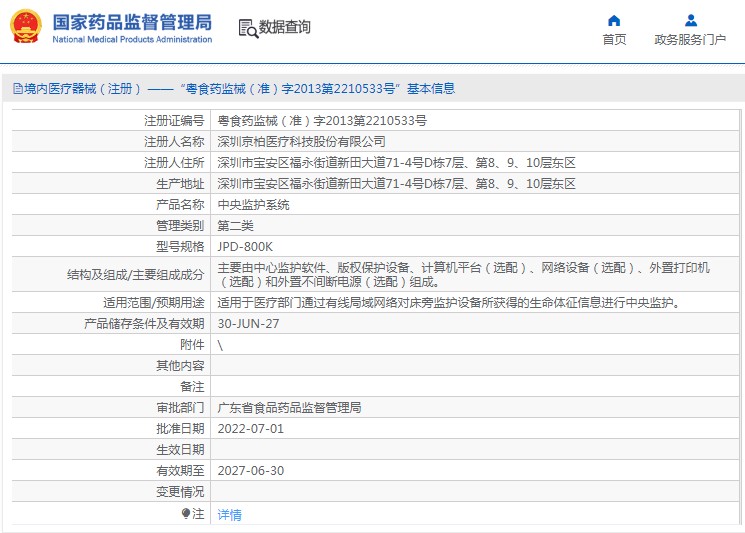
Task: Click the 其他内容 label
Action: [x=180, y=365]
